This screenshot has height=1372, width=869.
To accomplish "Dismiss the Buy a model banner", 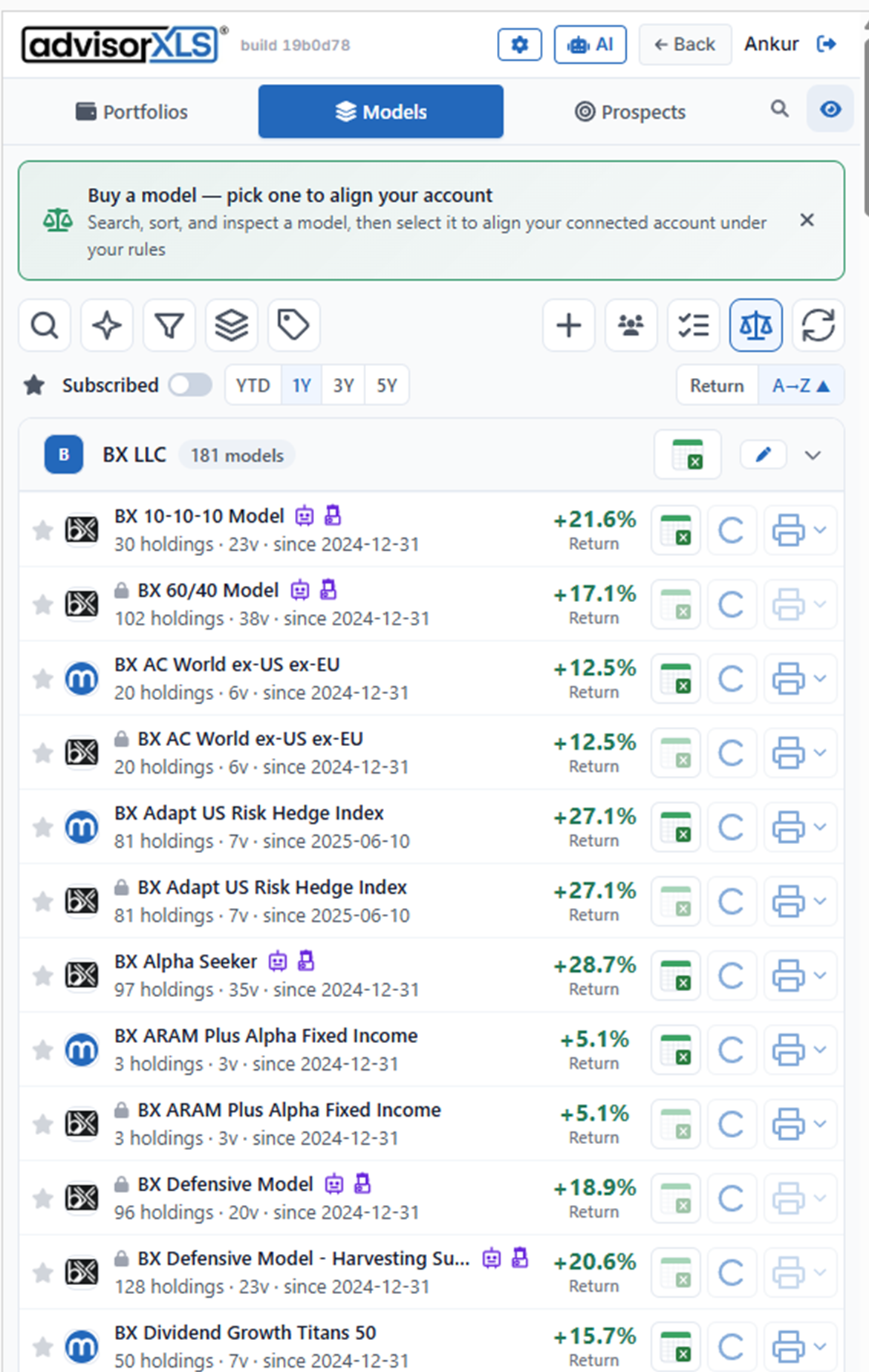I will click(807, 220).
